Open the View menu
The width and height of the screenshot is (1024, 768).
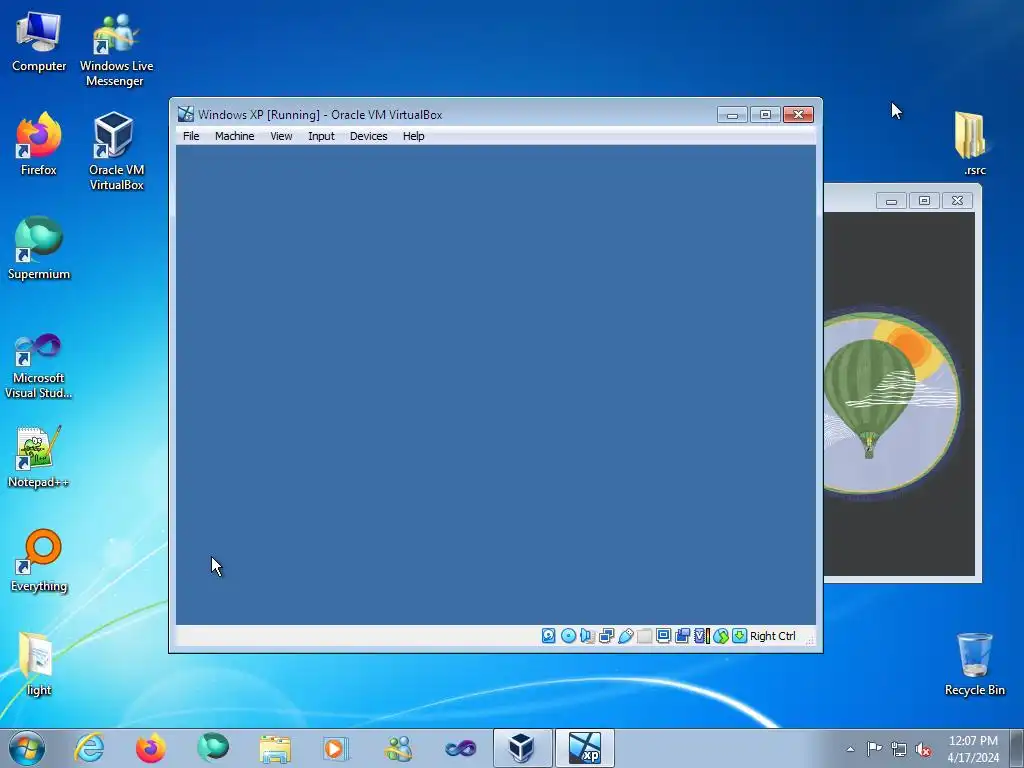(x=281, y=136)
